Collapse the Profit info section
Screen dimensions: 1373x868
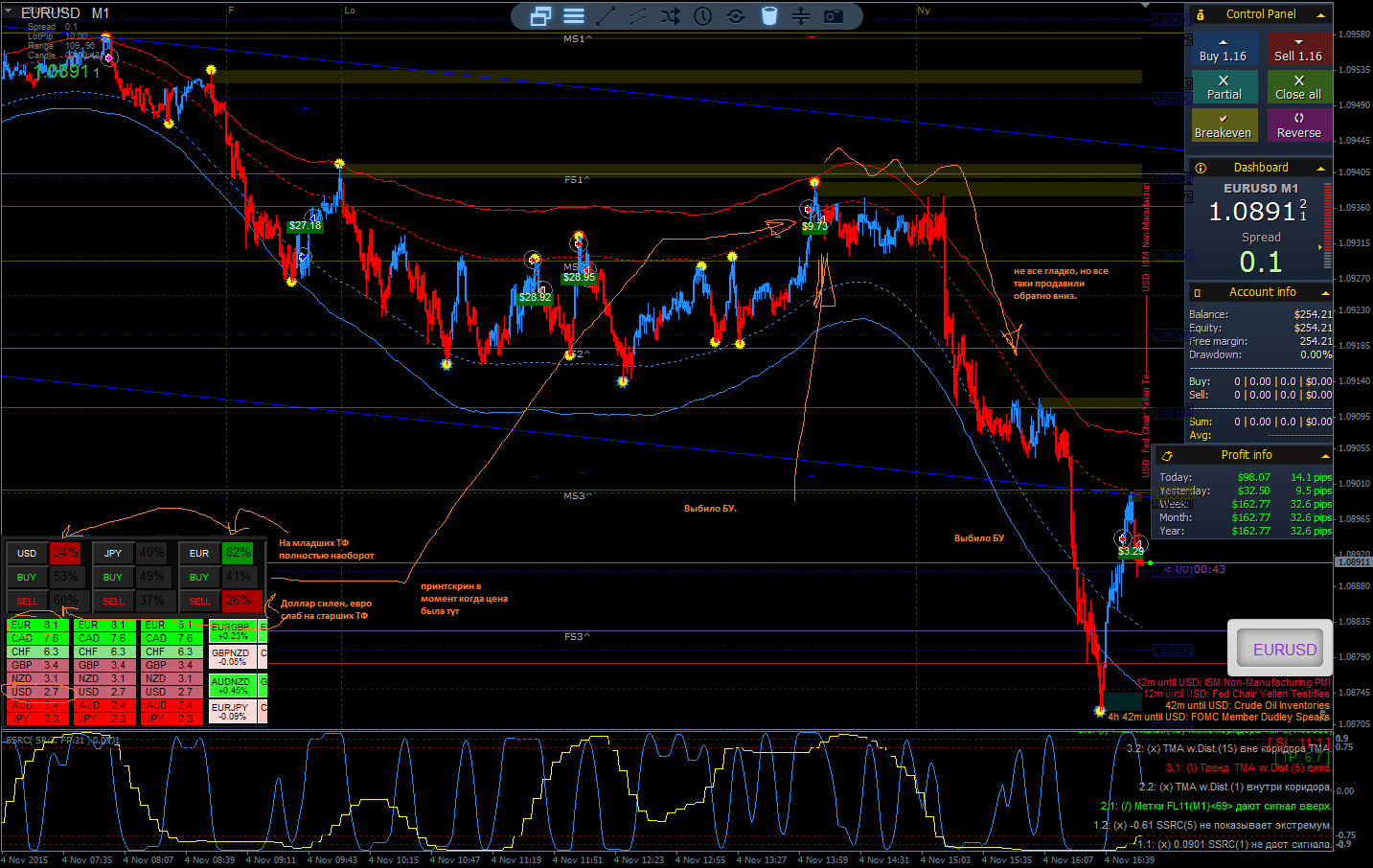point(1325,456)
